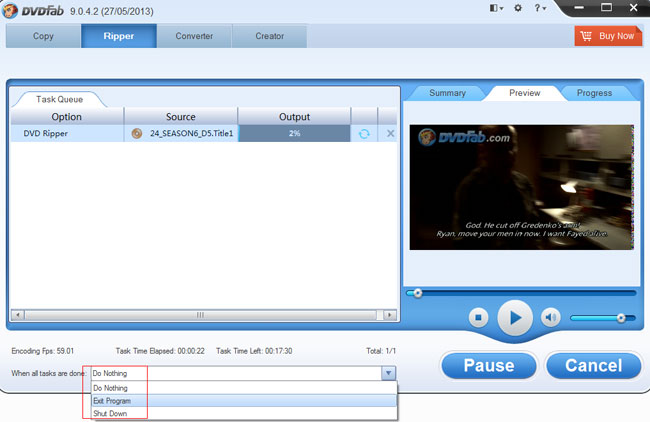Close the DVDFab window
Screen dimensions: 650x422
[633, 7]
